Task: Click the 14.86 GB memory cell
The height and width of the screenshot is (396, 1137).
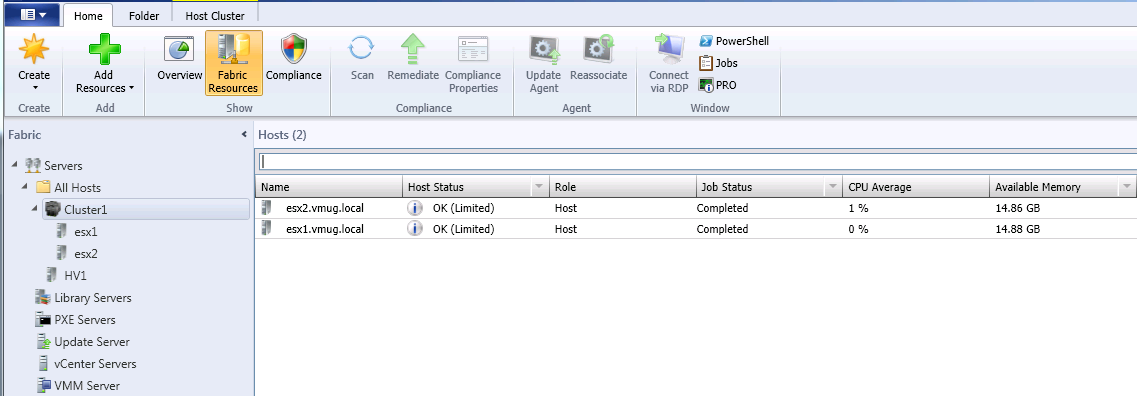Action: pos(1017,208)
